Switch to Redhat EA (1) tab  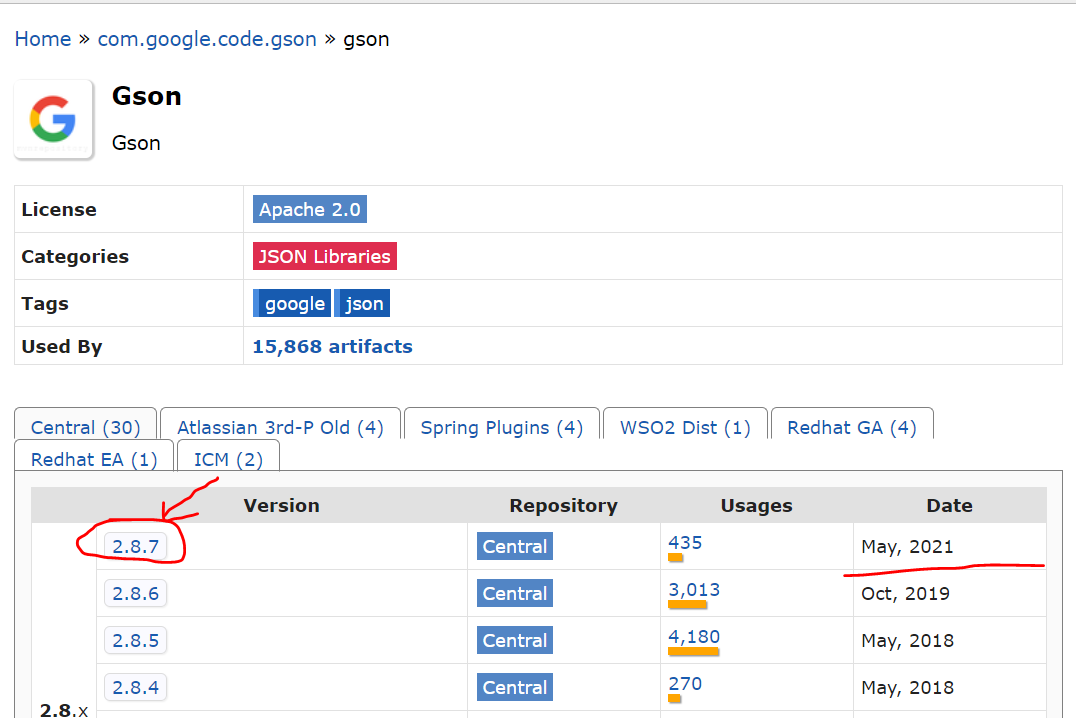[x=94, y=459]
